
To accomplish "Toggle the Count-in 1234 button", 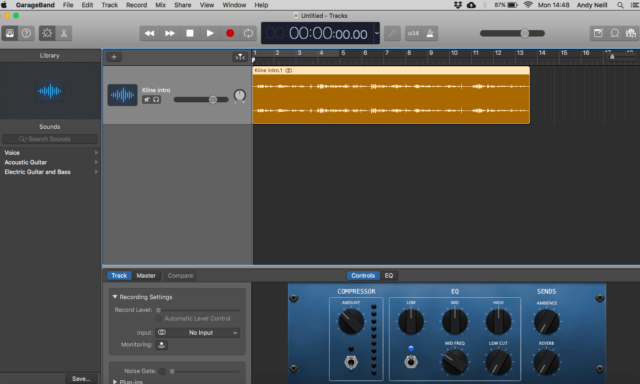I will tap(413, 33).
